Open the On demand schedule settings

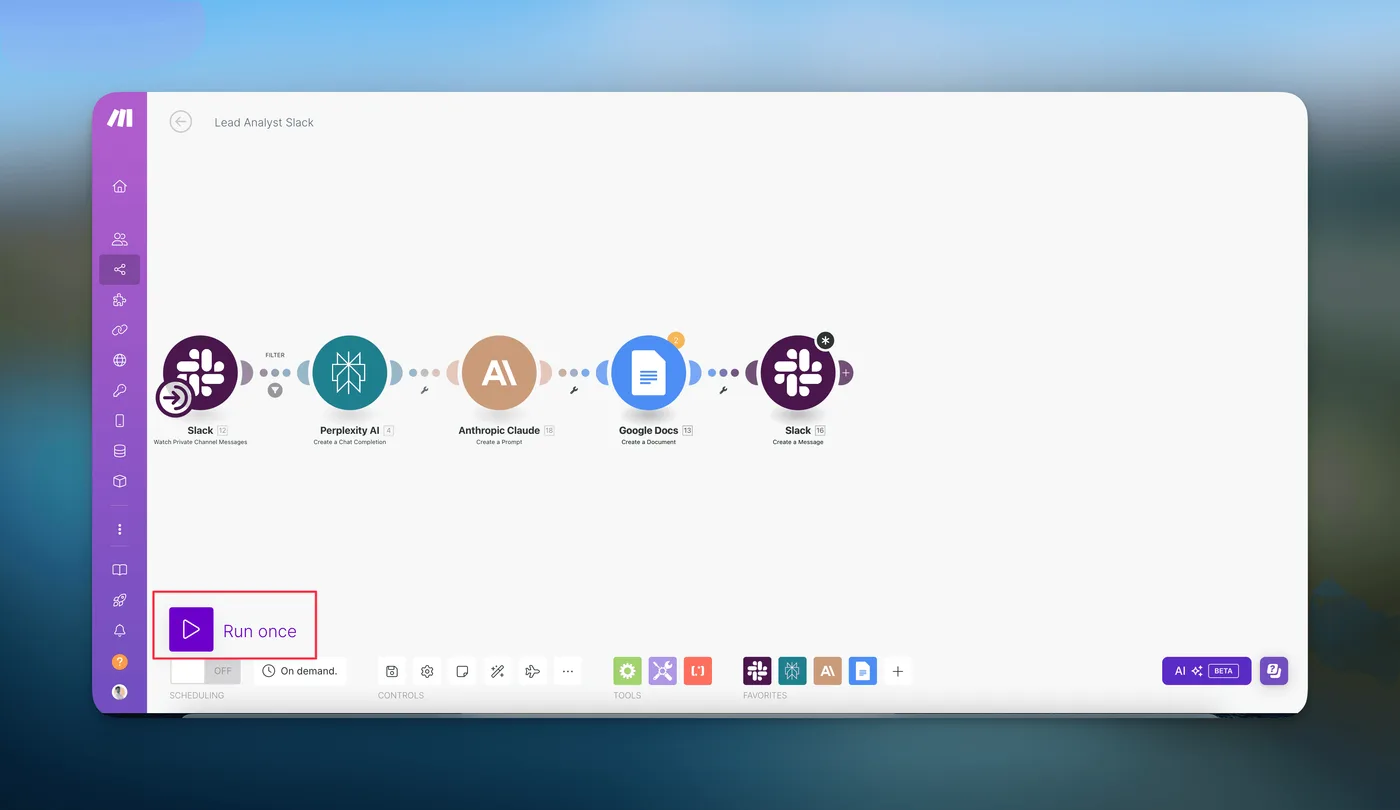(300, 671)
